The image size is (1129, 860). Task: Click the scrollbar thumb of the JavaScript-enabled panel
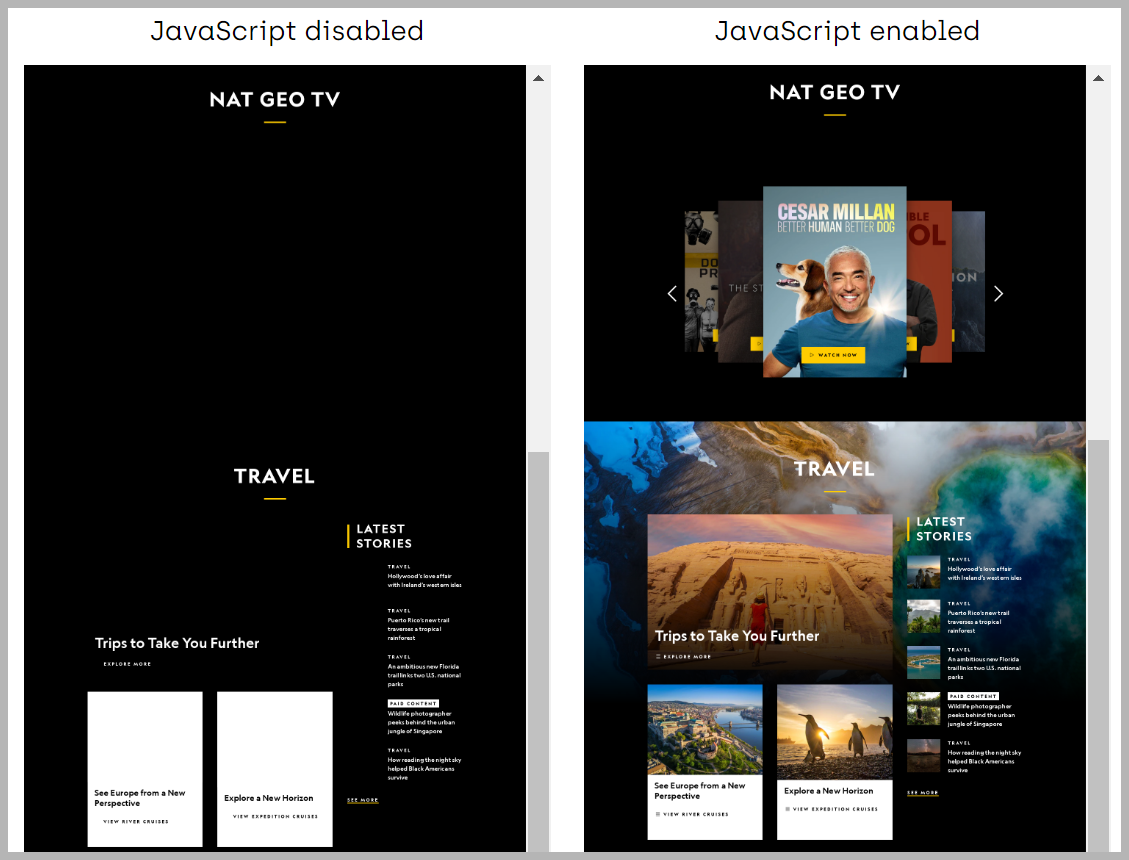click(x=1098, y=640)
